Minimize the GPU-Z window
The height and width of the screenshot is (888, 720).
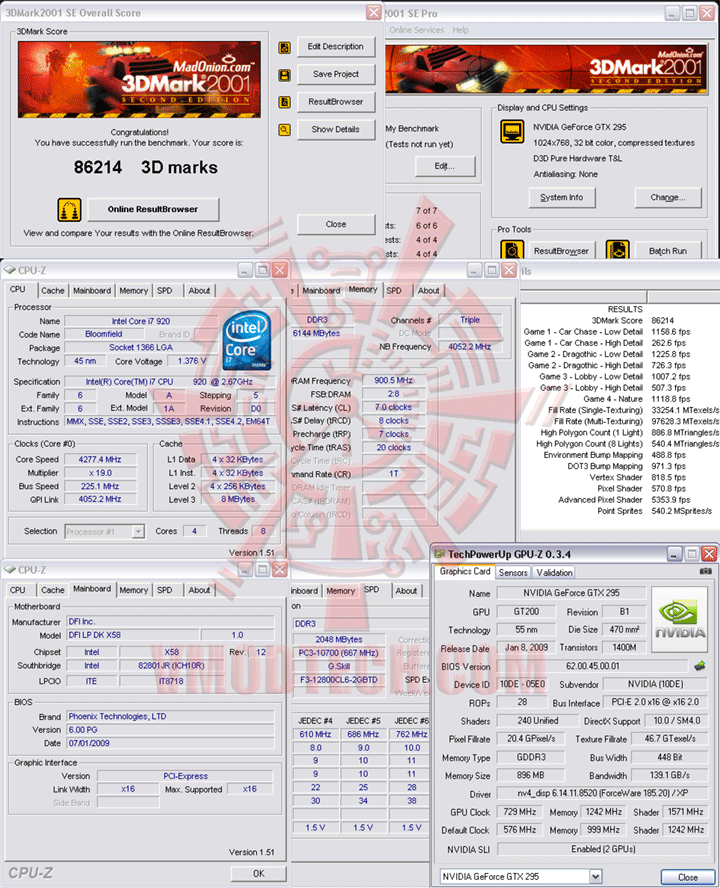coord(674,554)
